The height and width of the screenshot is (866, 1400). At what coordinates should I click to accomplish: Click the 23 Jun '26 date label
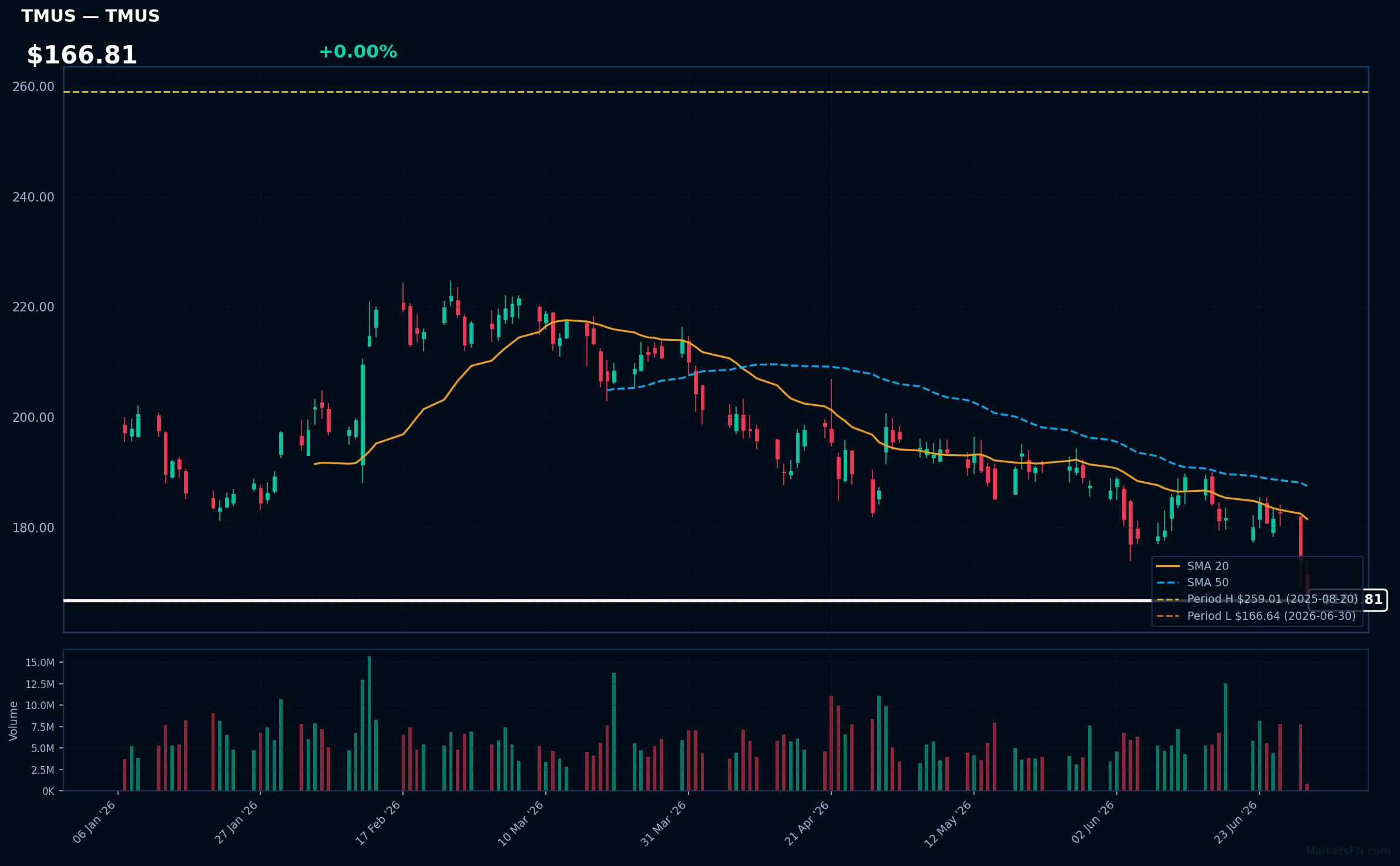click(1236, 823)
